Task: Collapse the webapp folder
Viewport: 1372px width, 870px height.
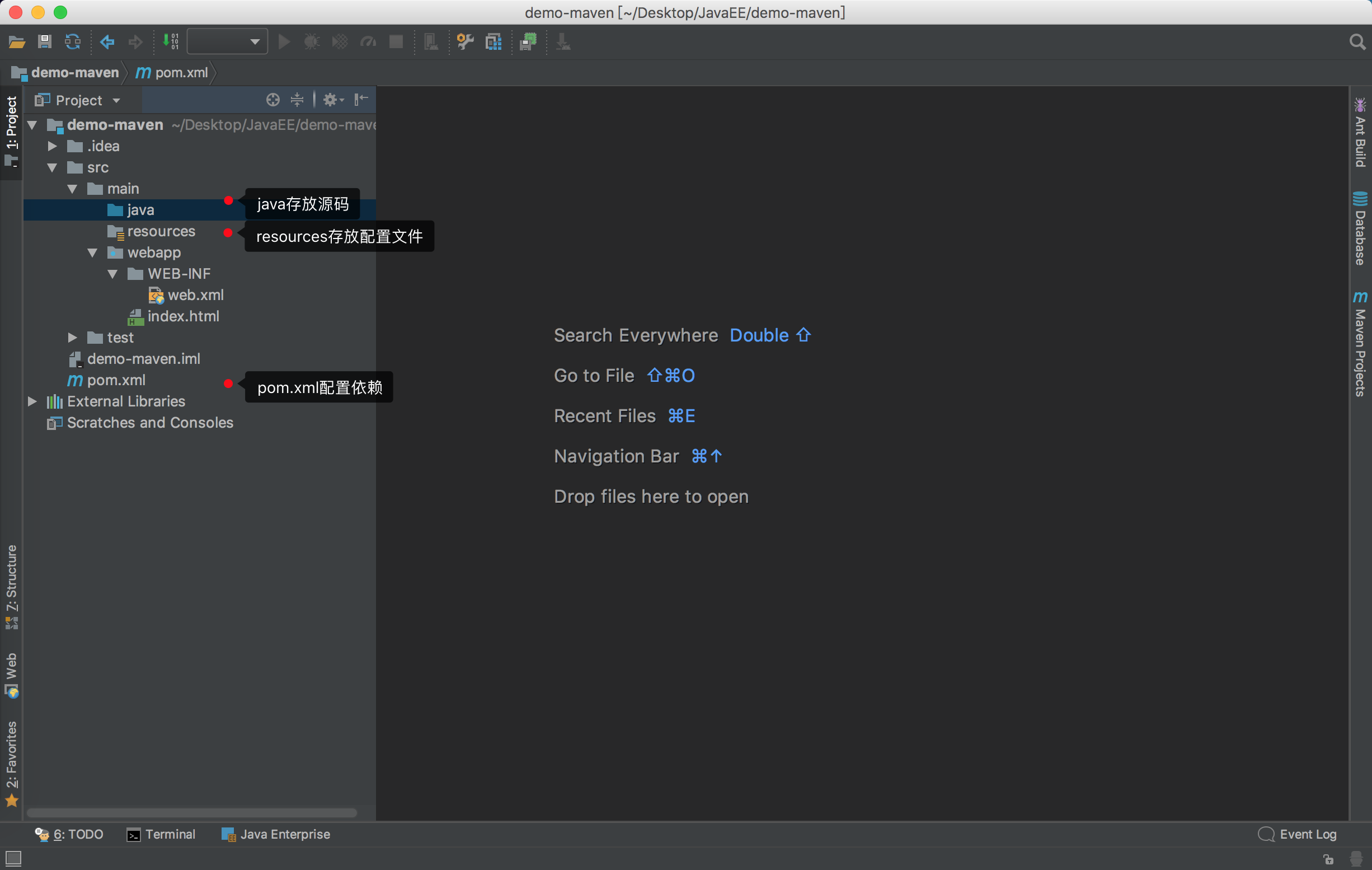Action: coord(92,252)
